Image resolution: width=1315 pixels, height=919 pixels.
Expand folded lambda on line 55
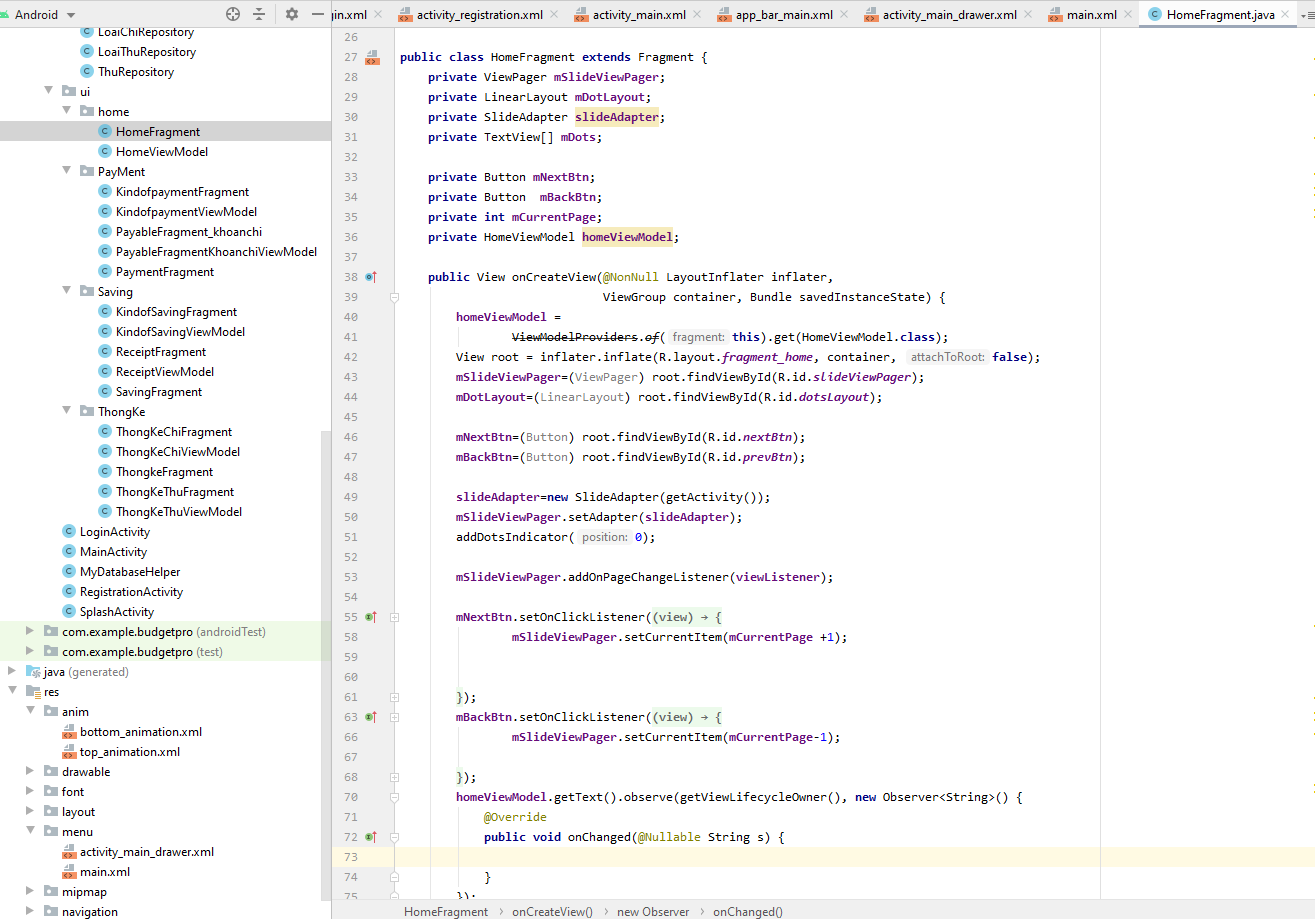(394, 617)
